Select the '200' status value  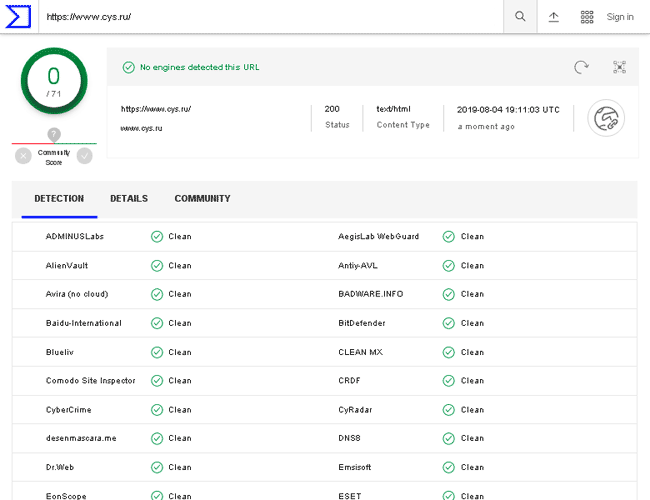(332, 109)
